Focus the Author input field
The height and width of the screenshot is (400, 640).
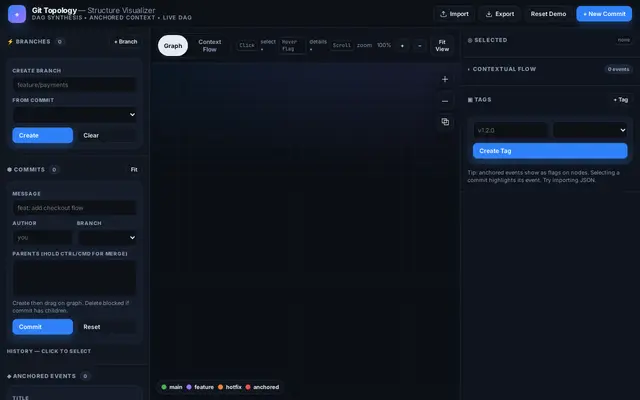click(42, 238)
